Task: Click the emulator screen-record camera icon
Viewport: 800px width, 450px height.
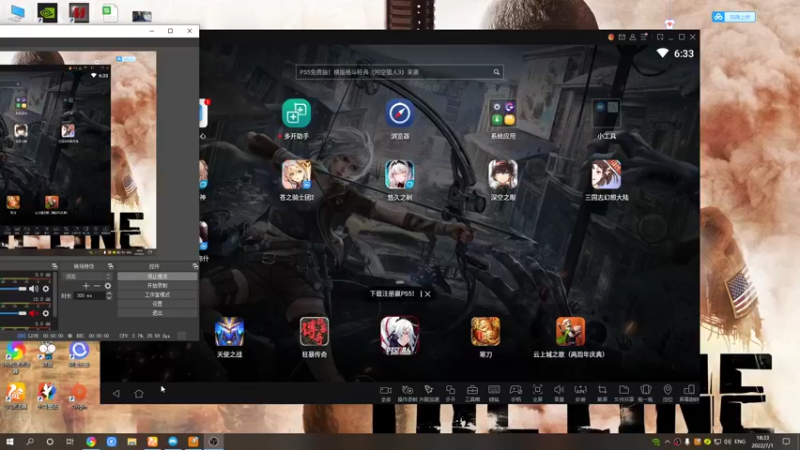Action: 386,390
